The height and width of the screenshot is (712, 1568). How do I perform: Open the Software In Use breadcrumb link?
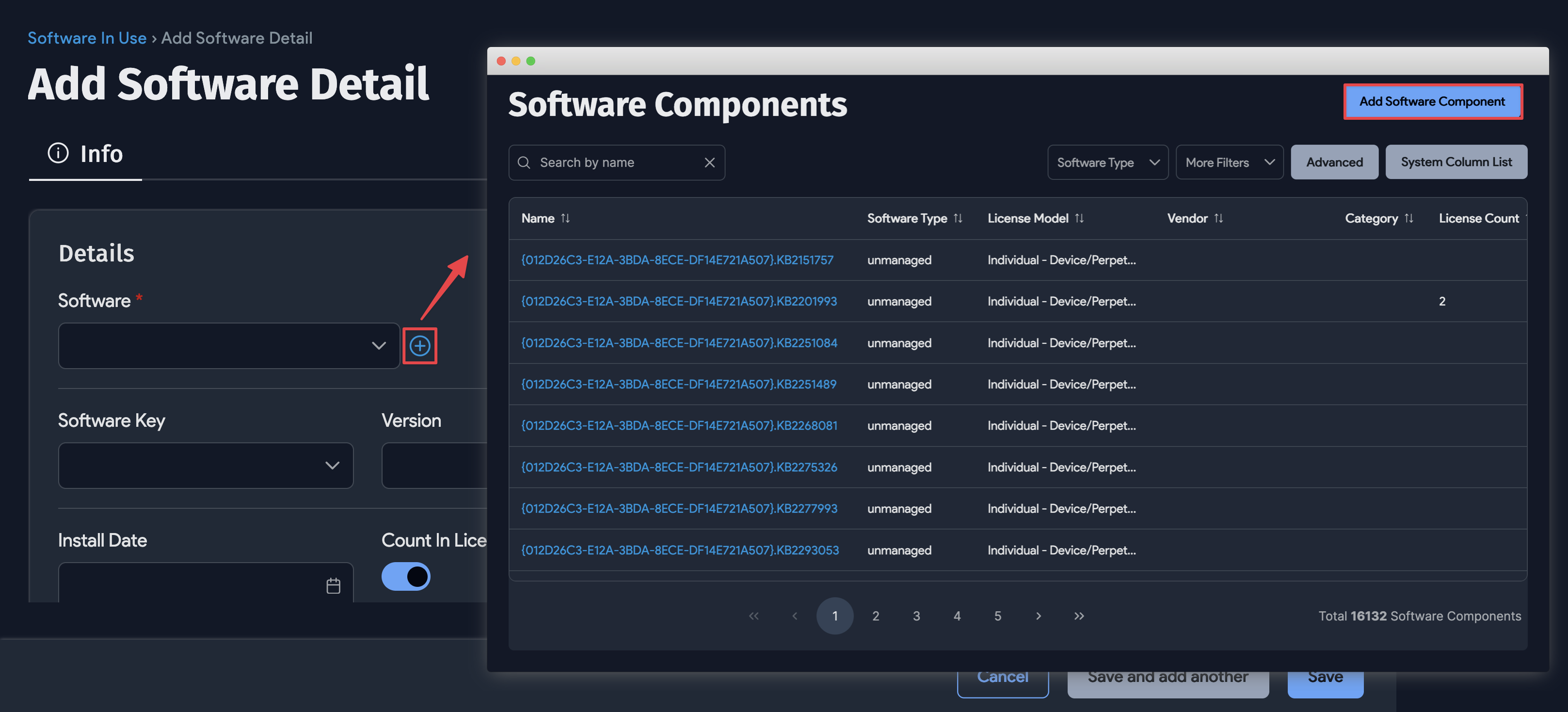click(x=86, y=38)
